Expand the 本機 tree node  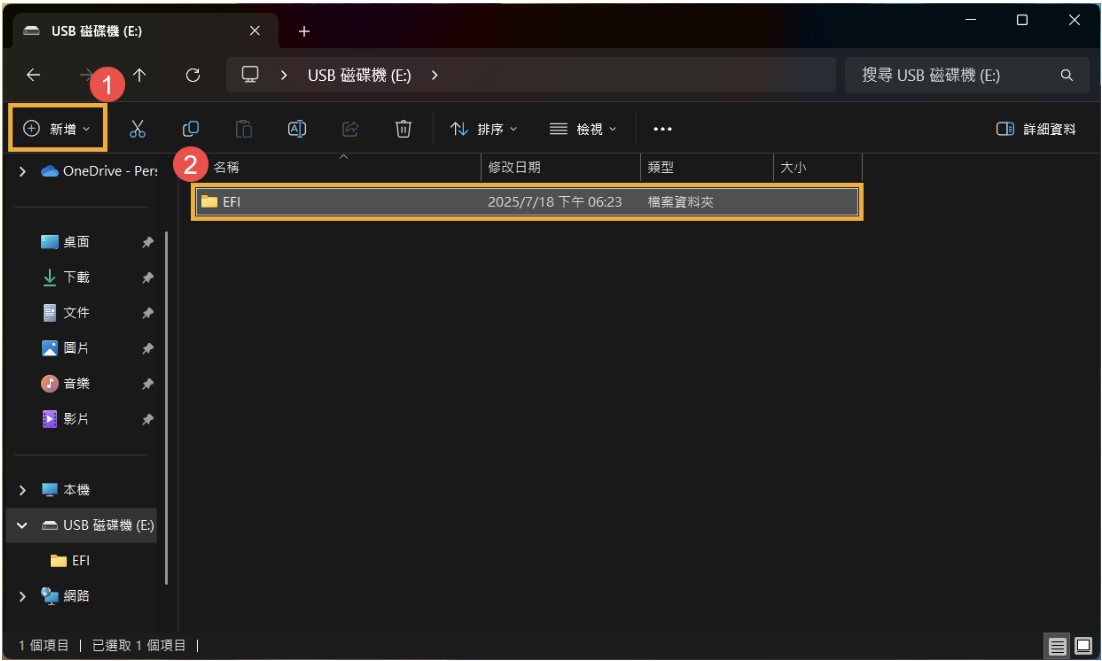(23, 490)
